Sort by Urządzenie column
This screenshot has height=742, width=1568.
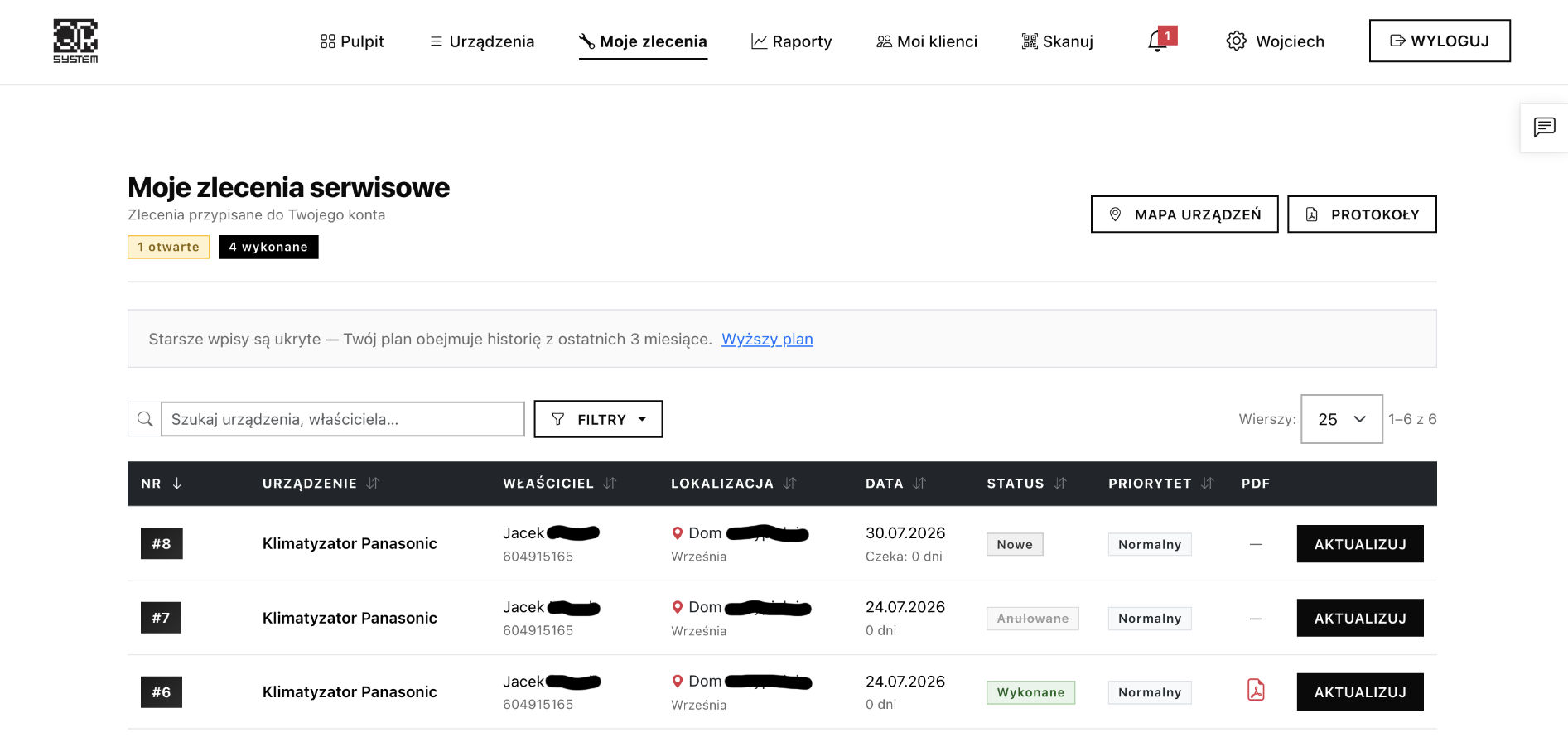[373, 484]
